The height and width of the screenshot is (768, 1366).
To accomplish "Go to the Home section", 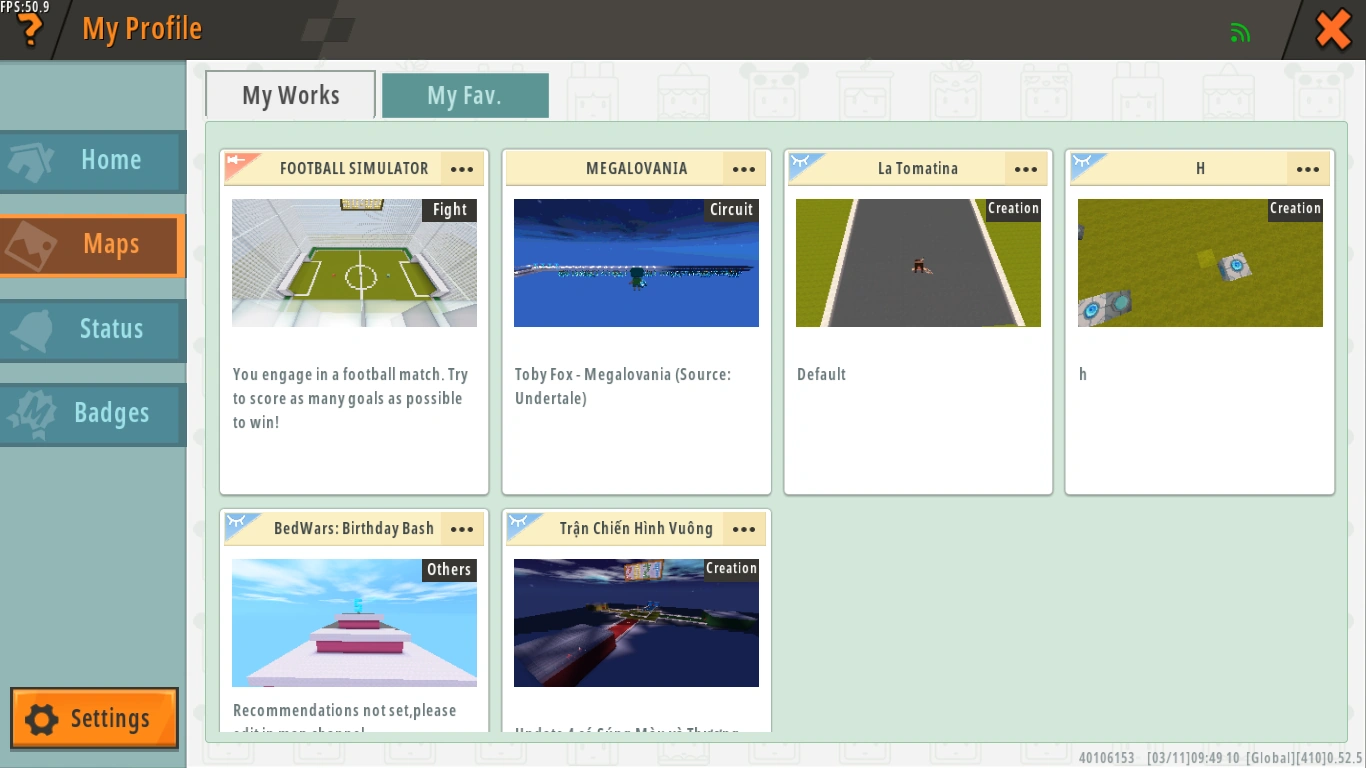I will click(x=93, y=161).
